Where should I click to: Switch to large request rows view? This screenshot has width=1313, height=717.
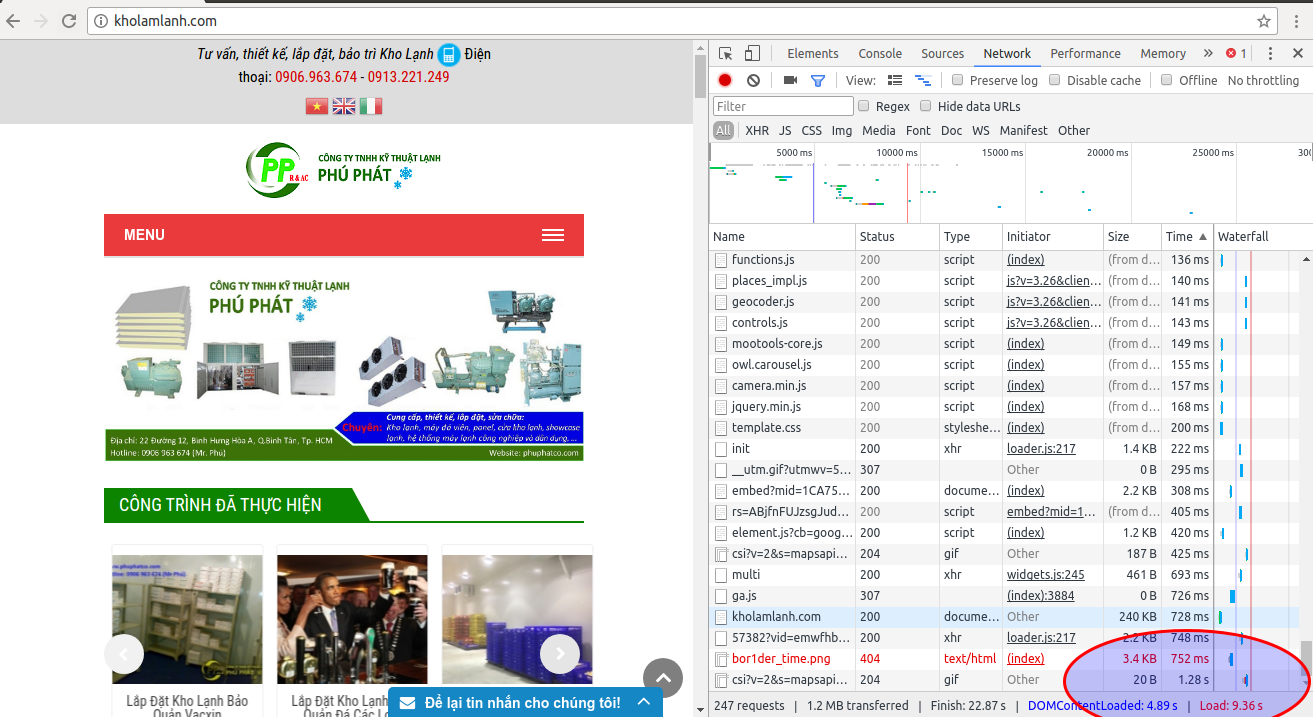coord(895,80)
